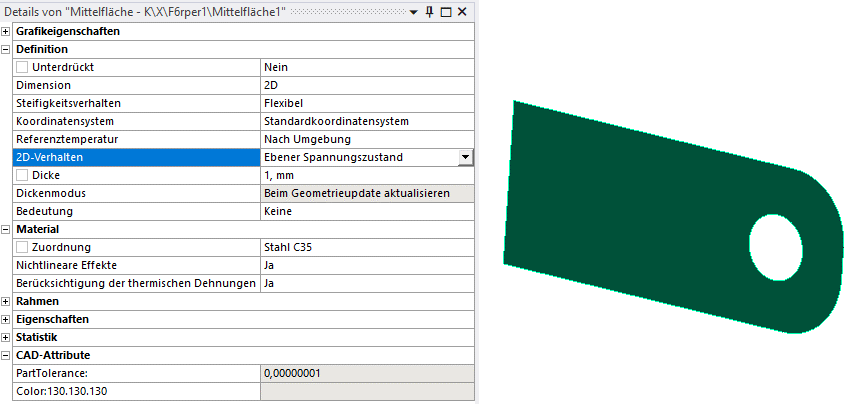Expand the Grafikeigenschaften section
The height and width of the screenshot is (404, 864).
pyautogui.click(x=6, y=31)
